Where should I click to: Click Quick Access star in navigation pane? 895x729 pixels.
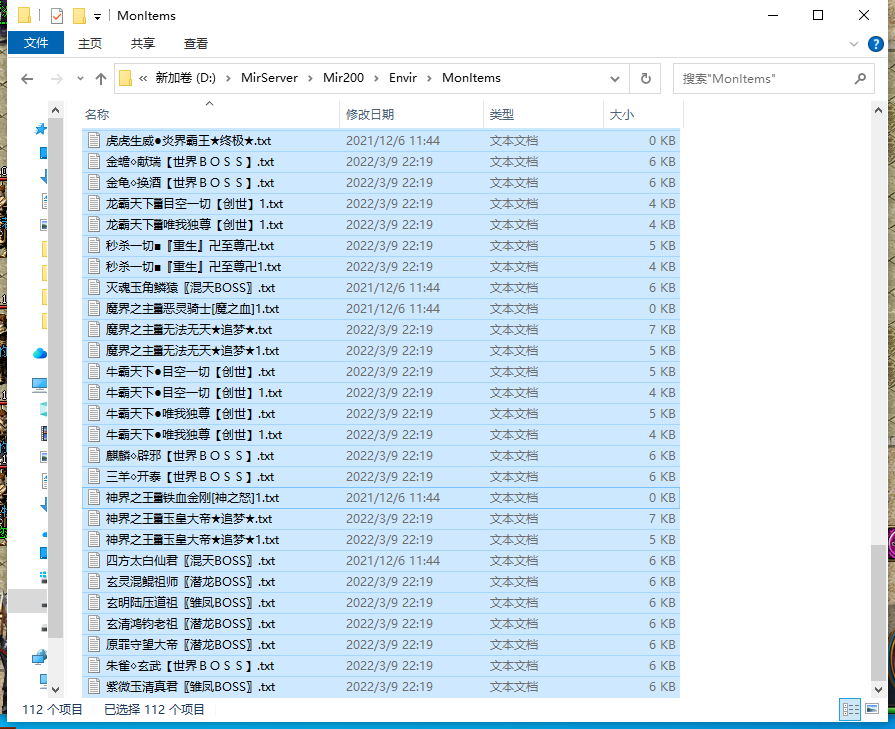[x=41, y=129]
